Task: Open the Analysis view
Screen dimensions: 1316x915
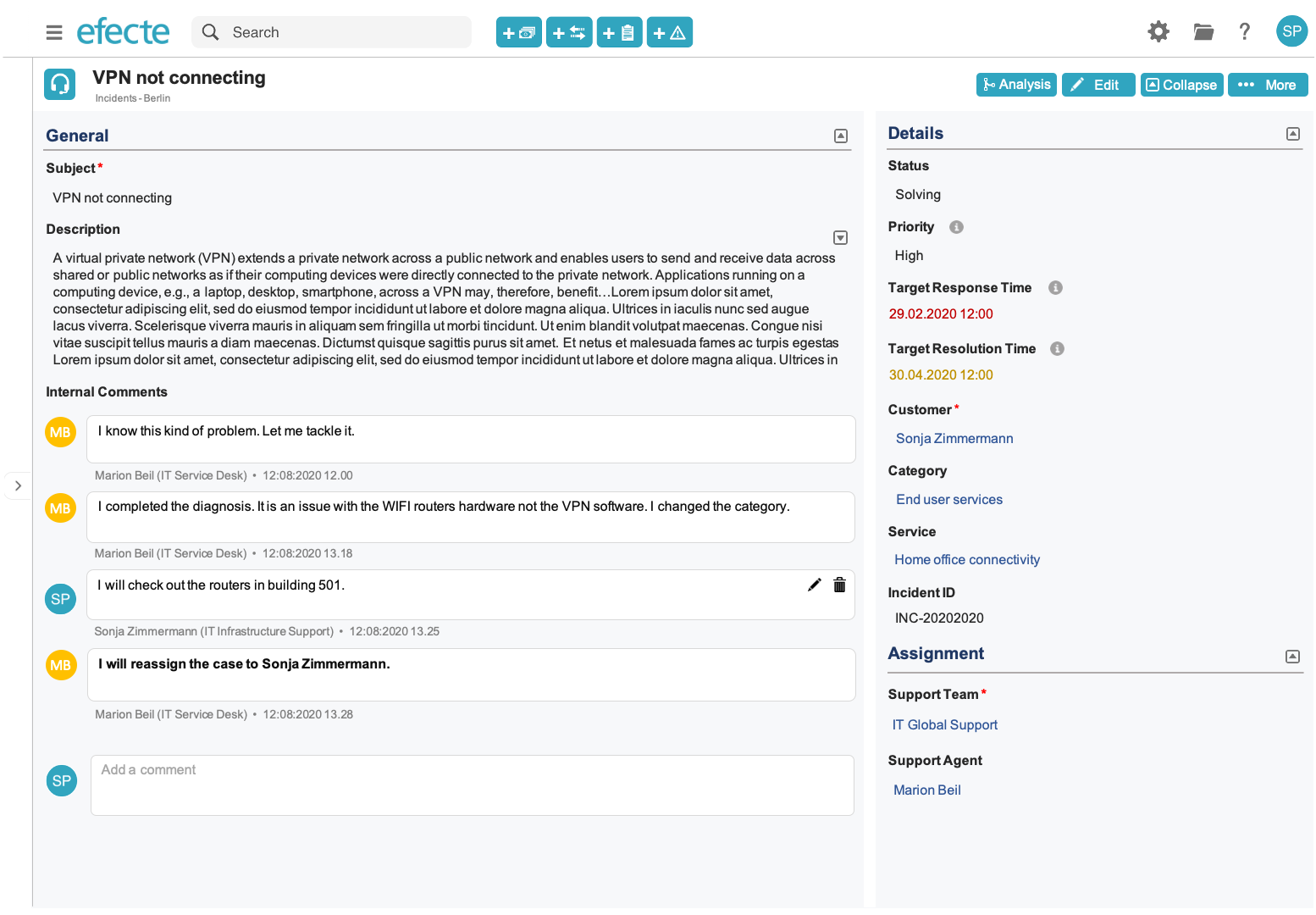Action: pos(1016,85)
